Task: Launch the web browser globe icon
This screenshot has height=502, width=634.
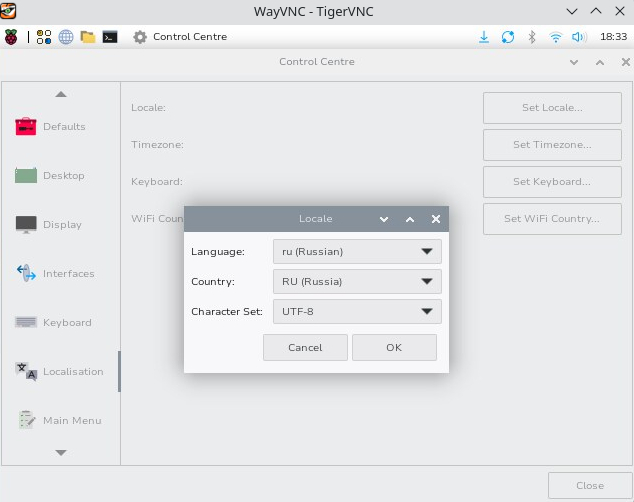Action: (66, 37)
